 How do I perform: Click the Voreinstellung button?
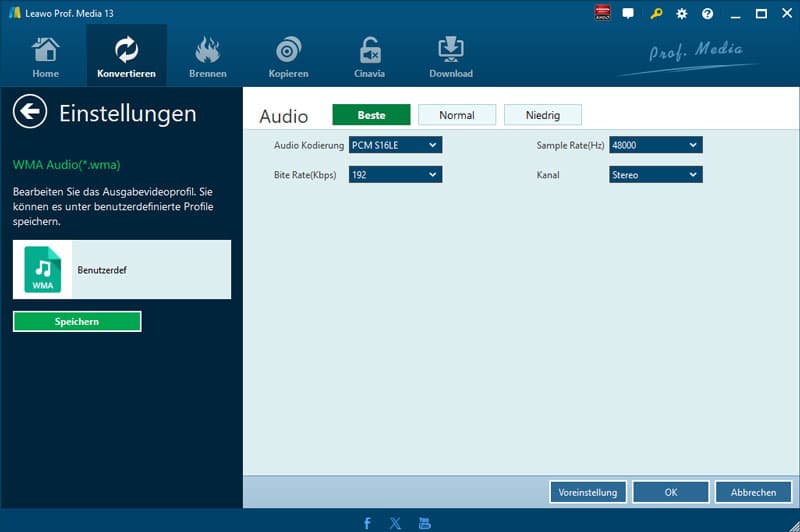[588, 492]
